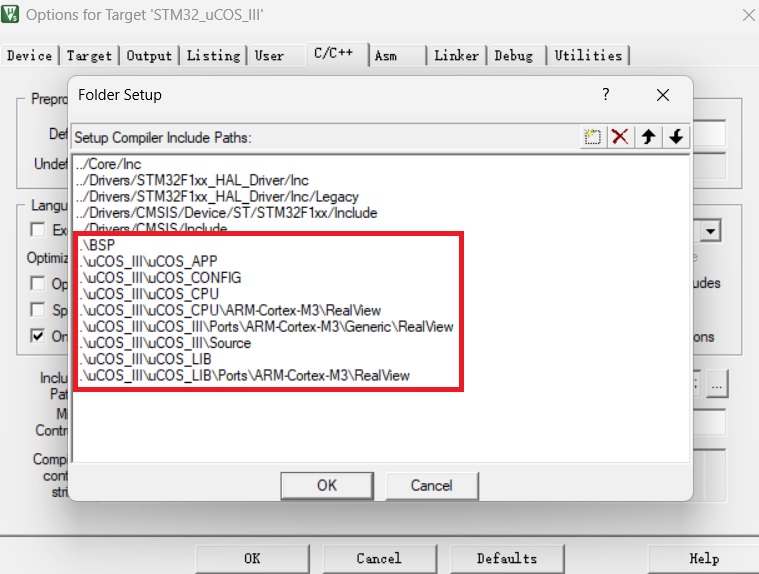
Task: Toggle the 'Sp' checkbox
Action: point(37,309)
